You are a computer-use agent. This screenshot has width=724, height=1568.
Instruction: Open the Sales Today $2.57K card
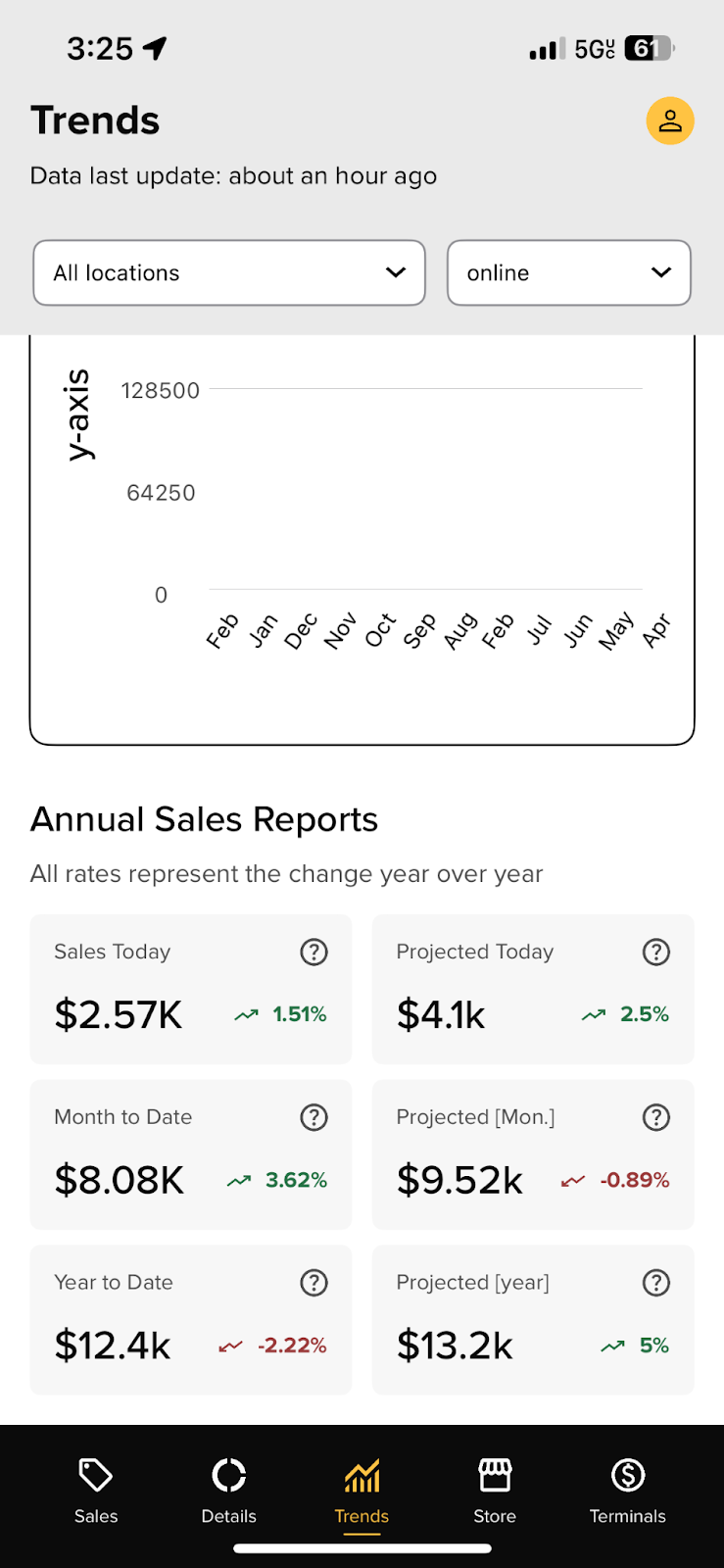tap(191, 989)
